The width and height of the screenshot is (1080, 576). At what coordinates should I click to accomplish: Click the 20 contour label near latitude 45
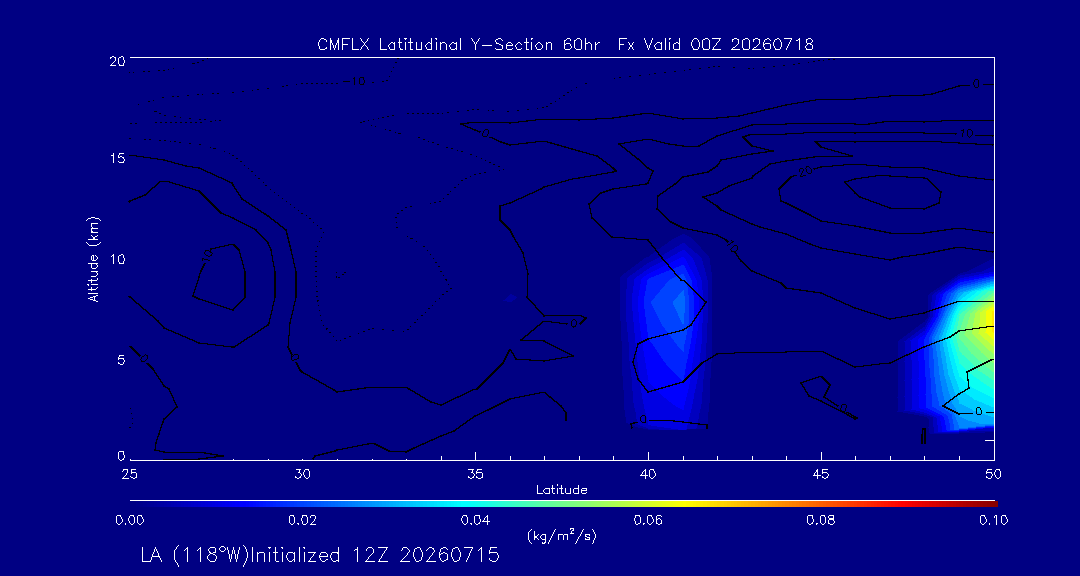click(804, 171)
